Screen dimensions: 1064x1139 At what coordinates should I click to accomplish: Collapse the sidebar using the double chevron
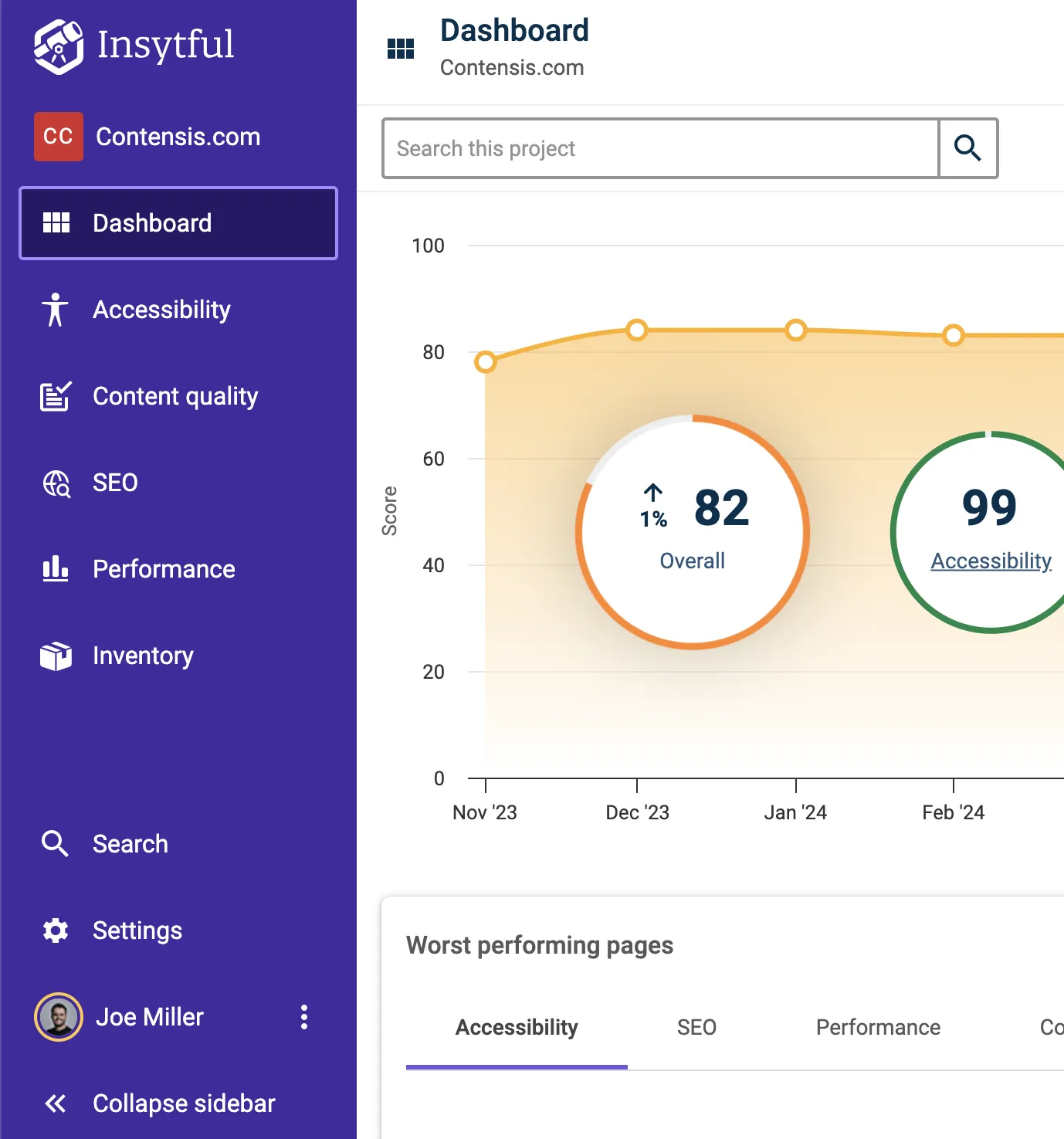[56, 1103]
